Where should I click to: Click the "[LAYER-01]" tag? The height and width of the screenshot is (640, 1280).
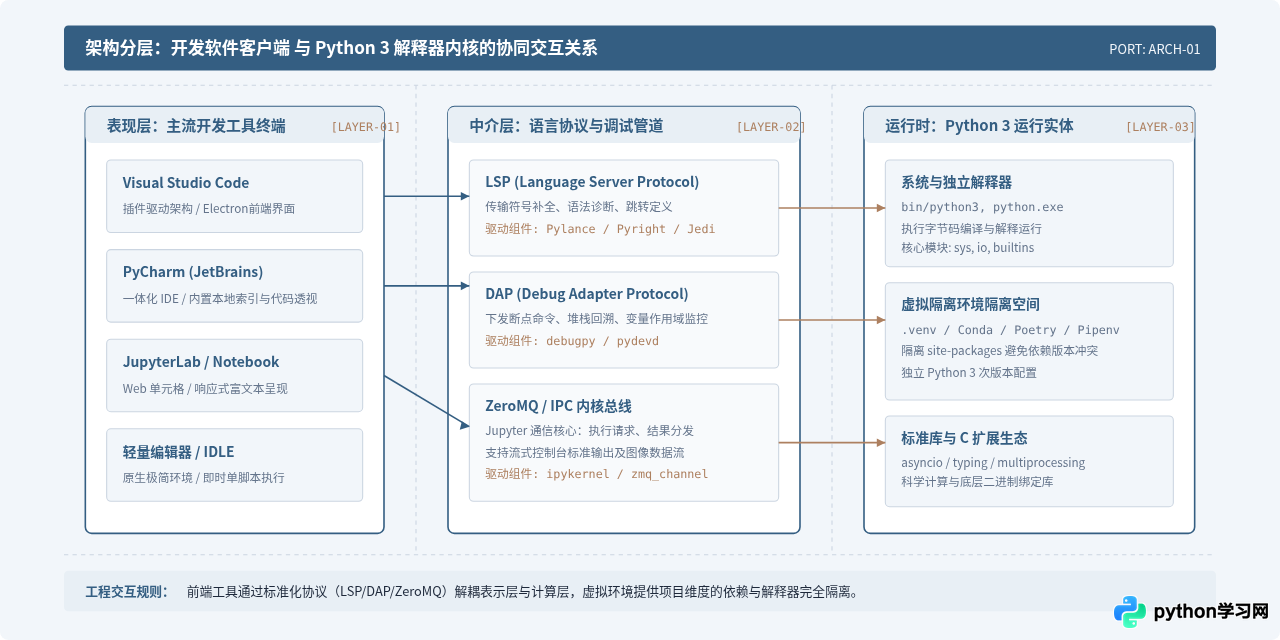click(365, 127)
